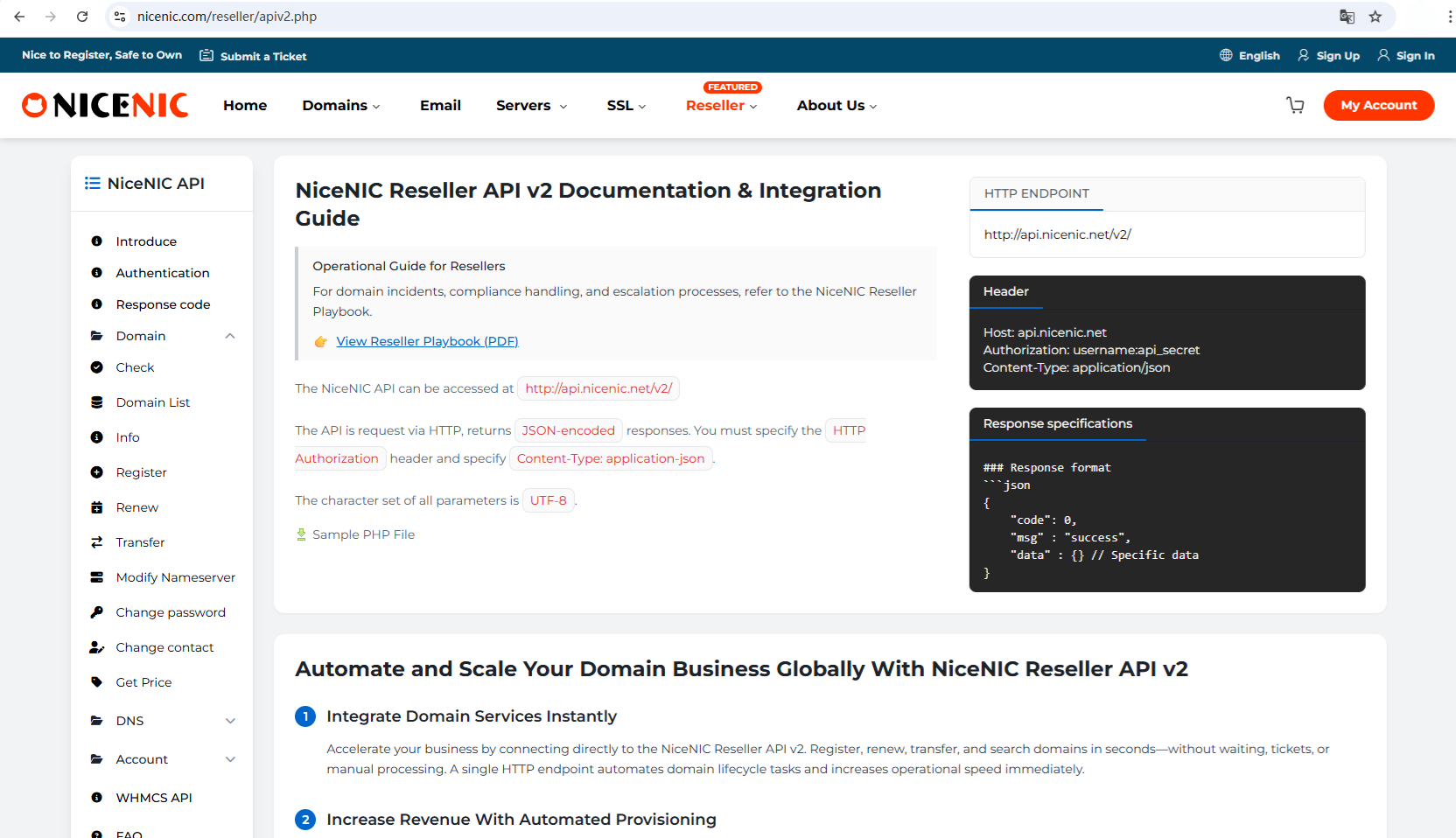This screenshot has height=838, width=1456.
Task: Click the Renew calendar icon
Action: (96, 507)
